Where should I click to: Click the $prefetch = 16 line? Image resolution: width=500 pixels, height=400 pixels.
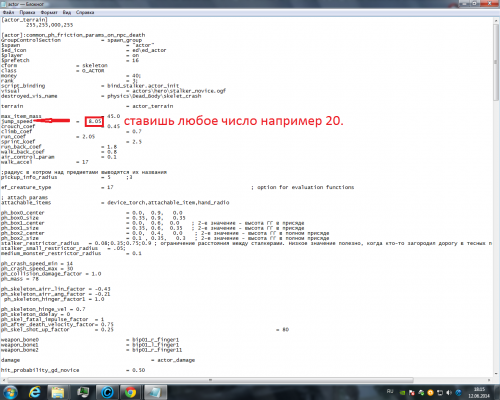point(70,60)
